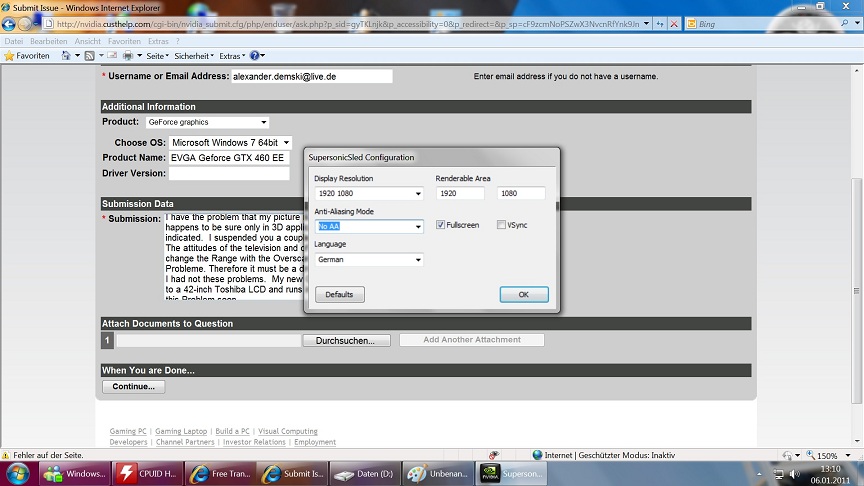Click the browser forward arrow button
This screenshot has width=864, height=486.
[x=25, y=24]
